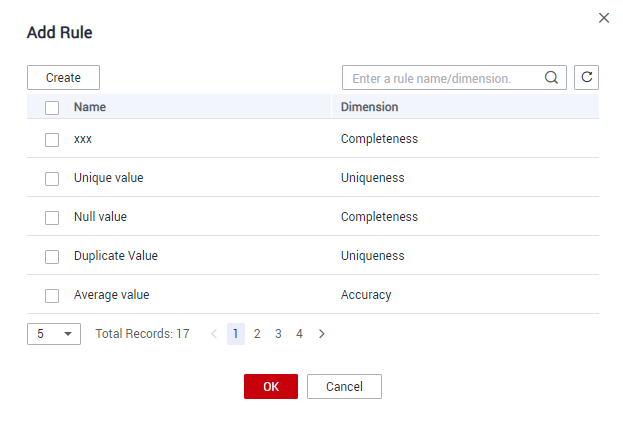Screen dimensions: 623x424
Task: Confirm with the OK button
Action: point(271,386)
